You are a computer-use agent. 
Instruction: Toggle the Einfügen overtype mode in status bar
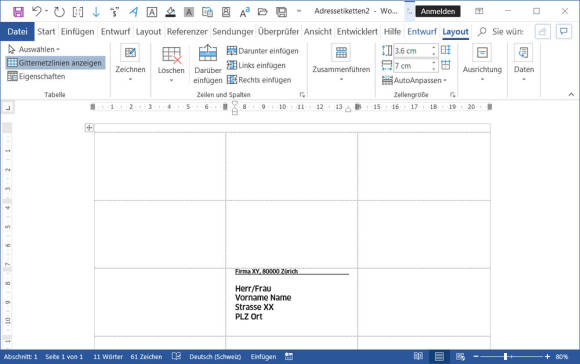[x=263, y=357]
